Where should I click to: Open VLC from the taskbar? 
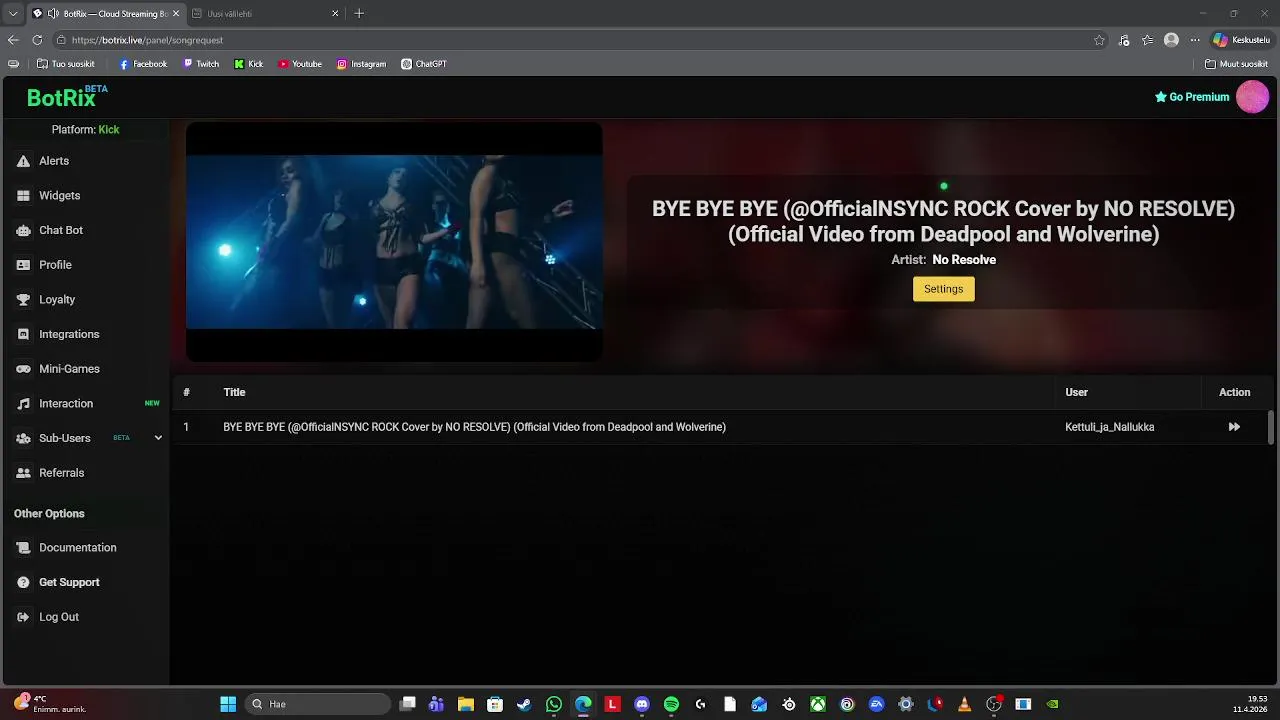click(x=964, y=704)
